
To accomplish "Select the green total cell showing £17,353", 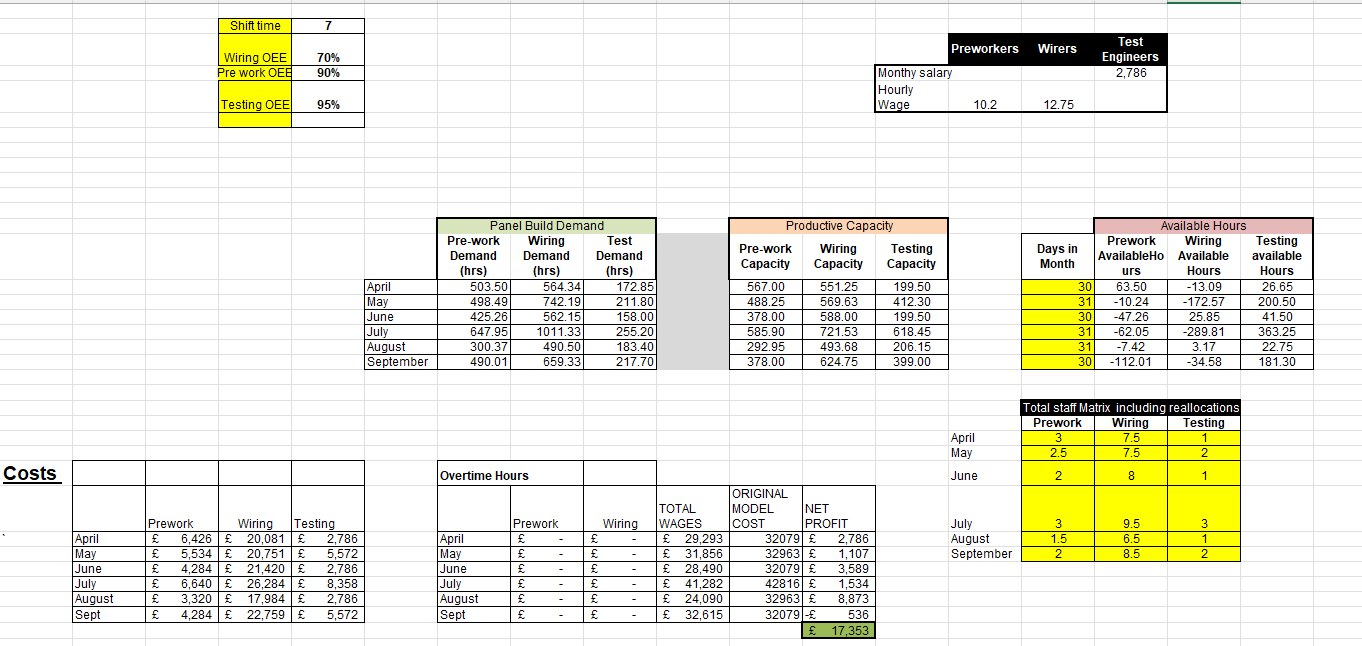I will pyautogui.click(x=838, y=629).
